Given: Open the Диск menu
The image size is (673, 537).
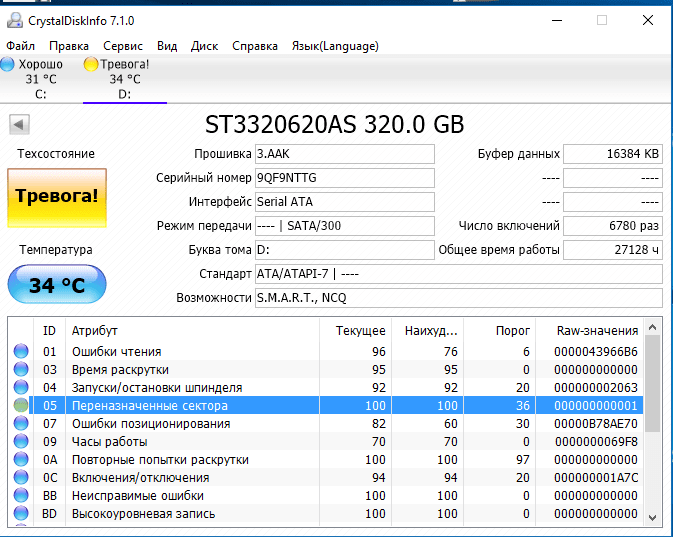Looking at the screenshot, I should [x=204, y=46].
